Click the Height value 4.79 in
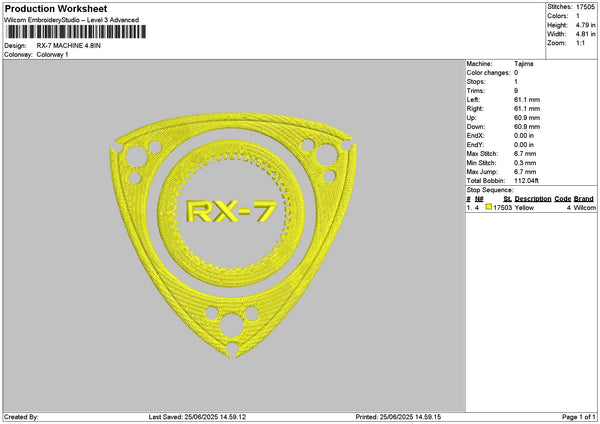 [x=585, y=25]
